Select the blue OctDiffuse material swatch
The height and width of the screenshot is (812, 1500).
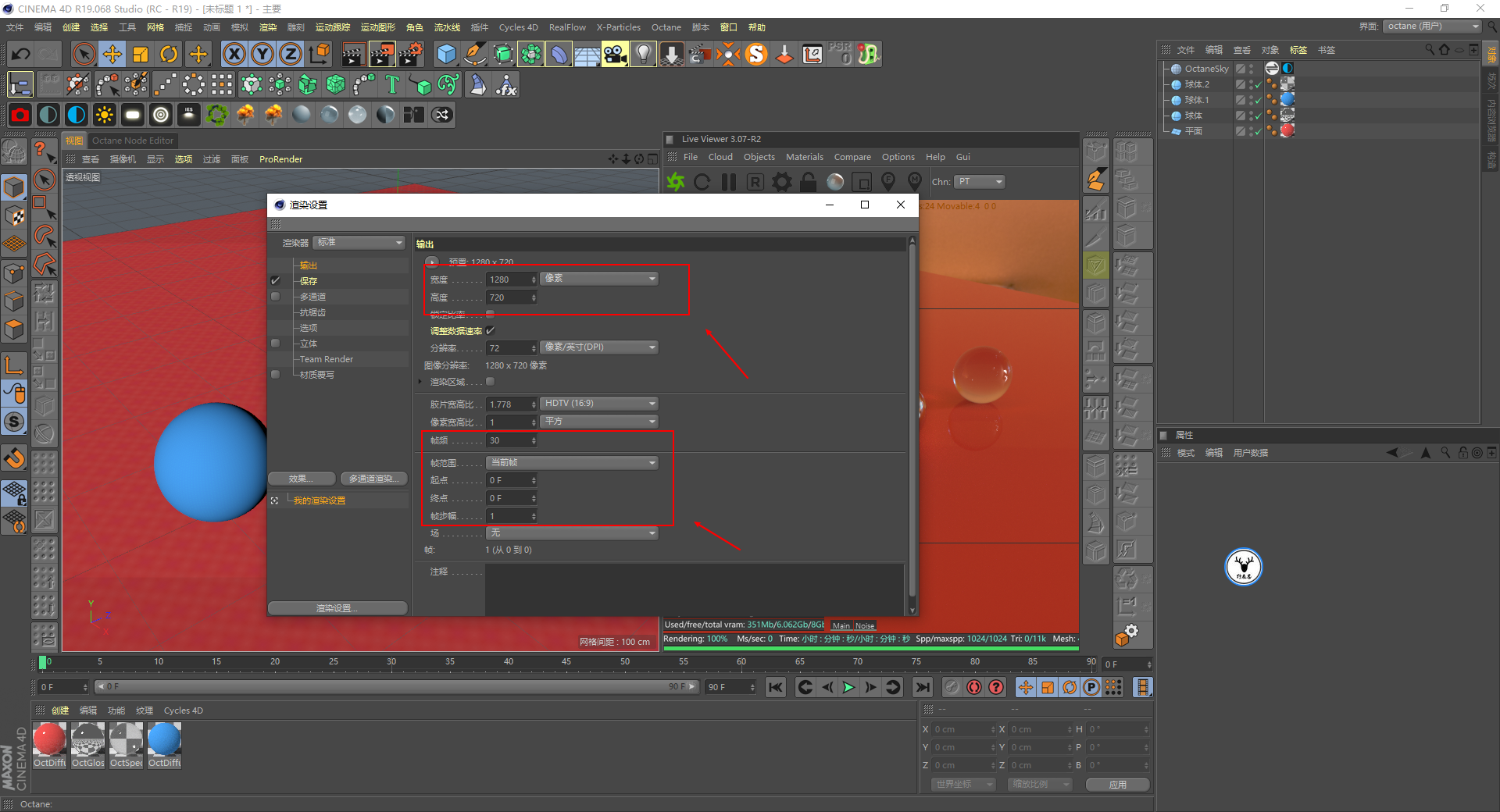[164, 739]
